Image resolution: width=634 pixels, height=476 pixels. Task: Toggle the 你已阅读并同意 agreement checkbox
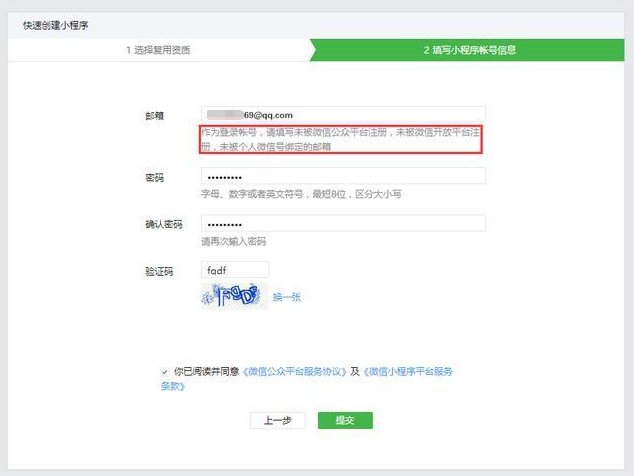click(x=165, y=372)
